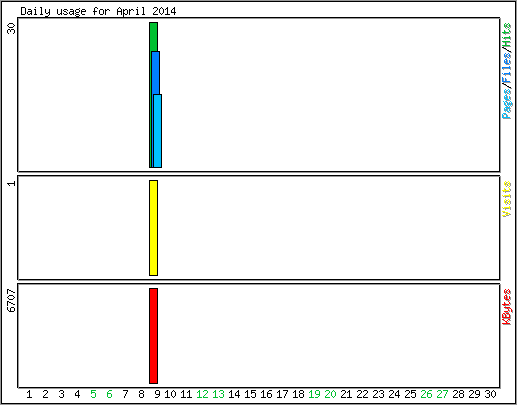Click the KBytes axis label
Viewport: 517px width, 405px height.
click(x=507, y=307)
